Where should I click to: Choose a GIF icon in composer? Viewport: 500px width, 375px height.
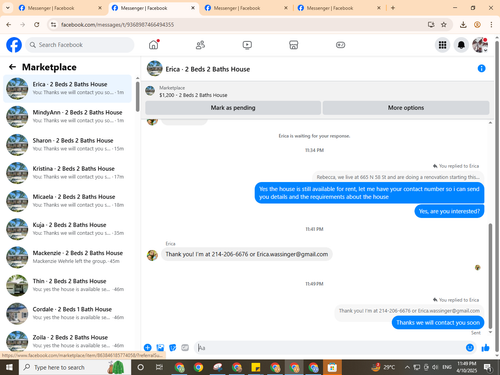(x=185, y=348)
